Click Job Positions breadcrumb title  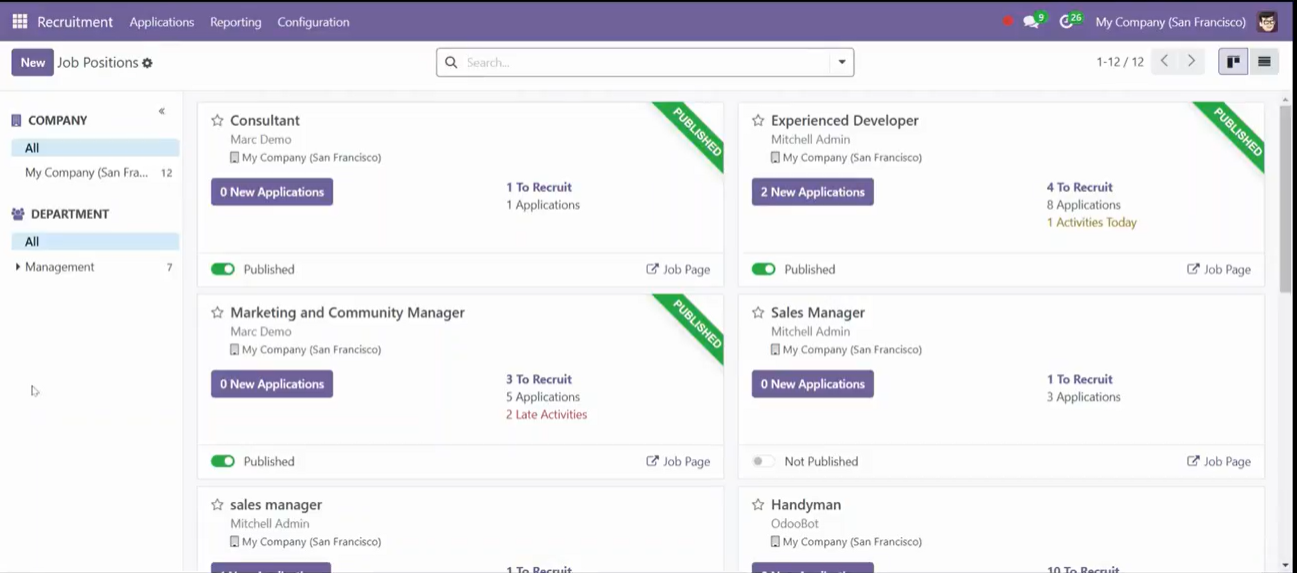[98, 62]
